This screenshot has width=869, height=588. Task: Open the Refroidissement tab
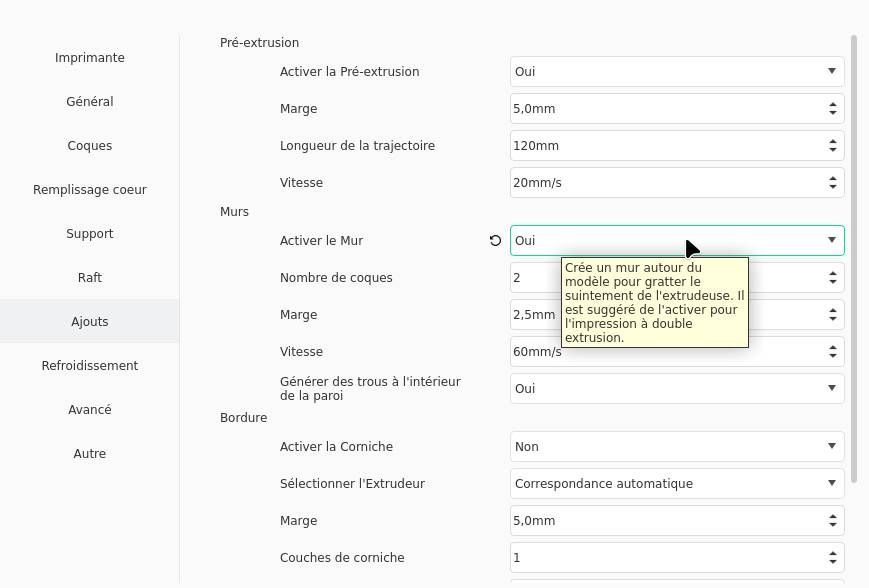click(90, 366)
